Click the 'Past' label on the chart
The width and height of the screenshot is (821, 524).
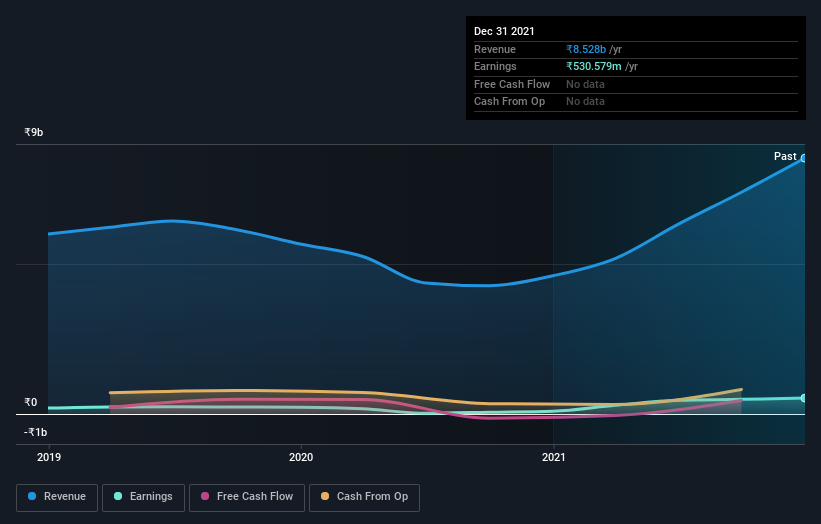point(785,157)
